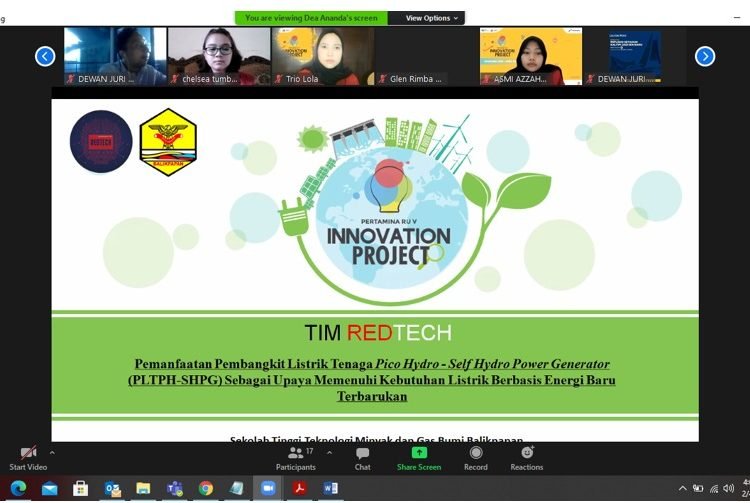750x503 pixels.
Task: Open the network Wi-Fi tray icon
Action: coord(714,488)
